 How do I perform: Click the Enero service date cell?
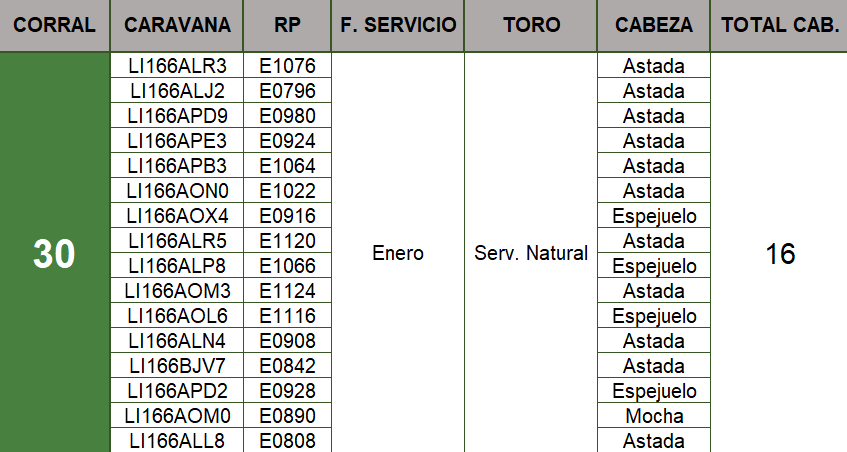point(397,254)
